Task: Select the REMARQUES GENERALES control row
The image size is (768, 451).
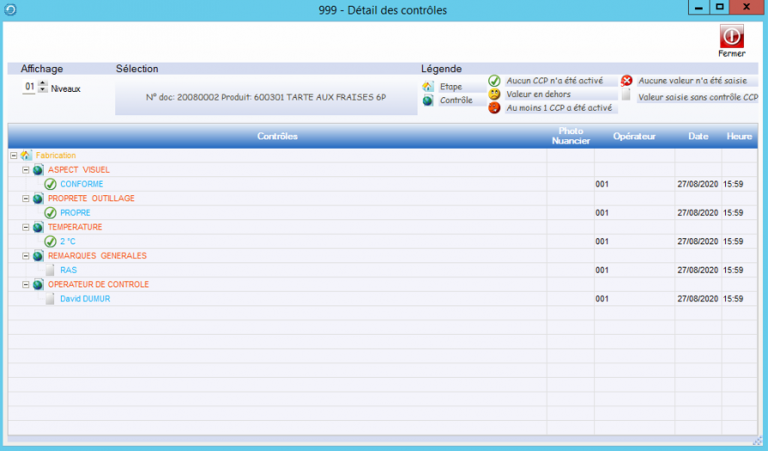Action: (97, 256)
